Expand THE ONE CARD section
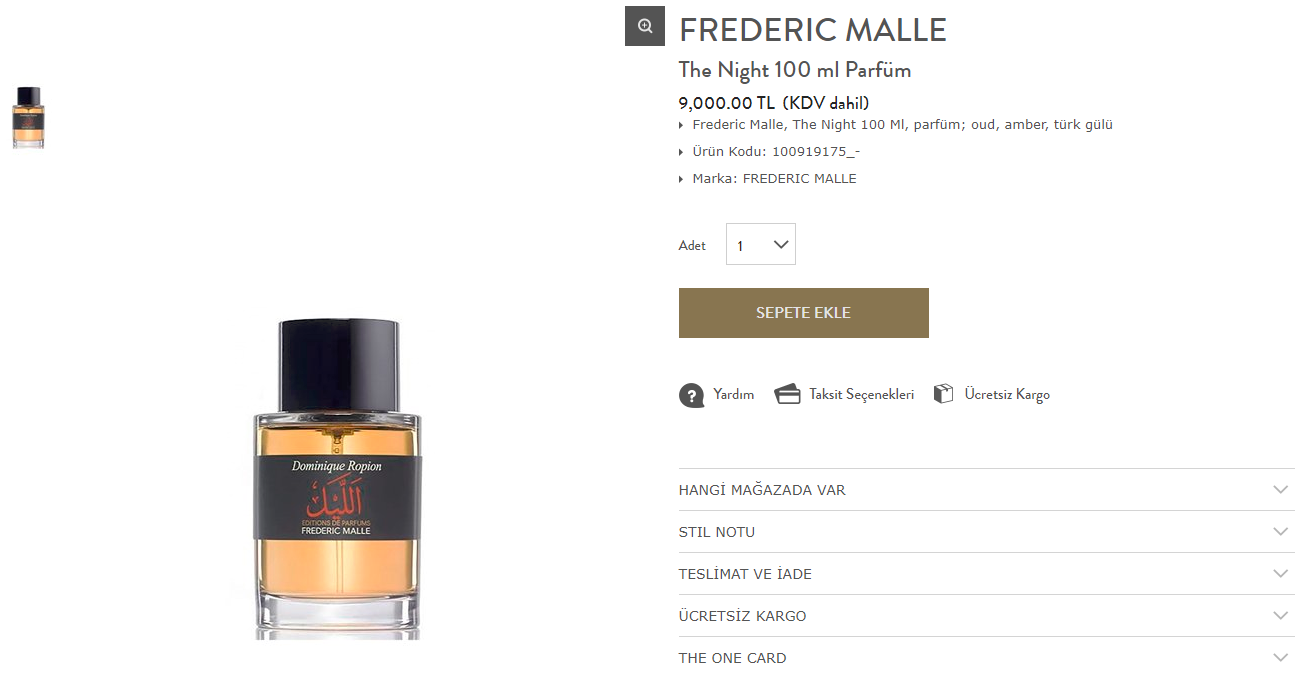 coord(986,658)
